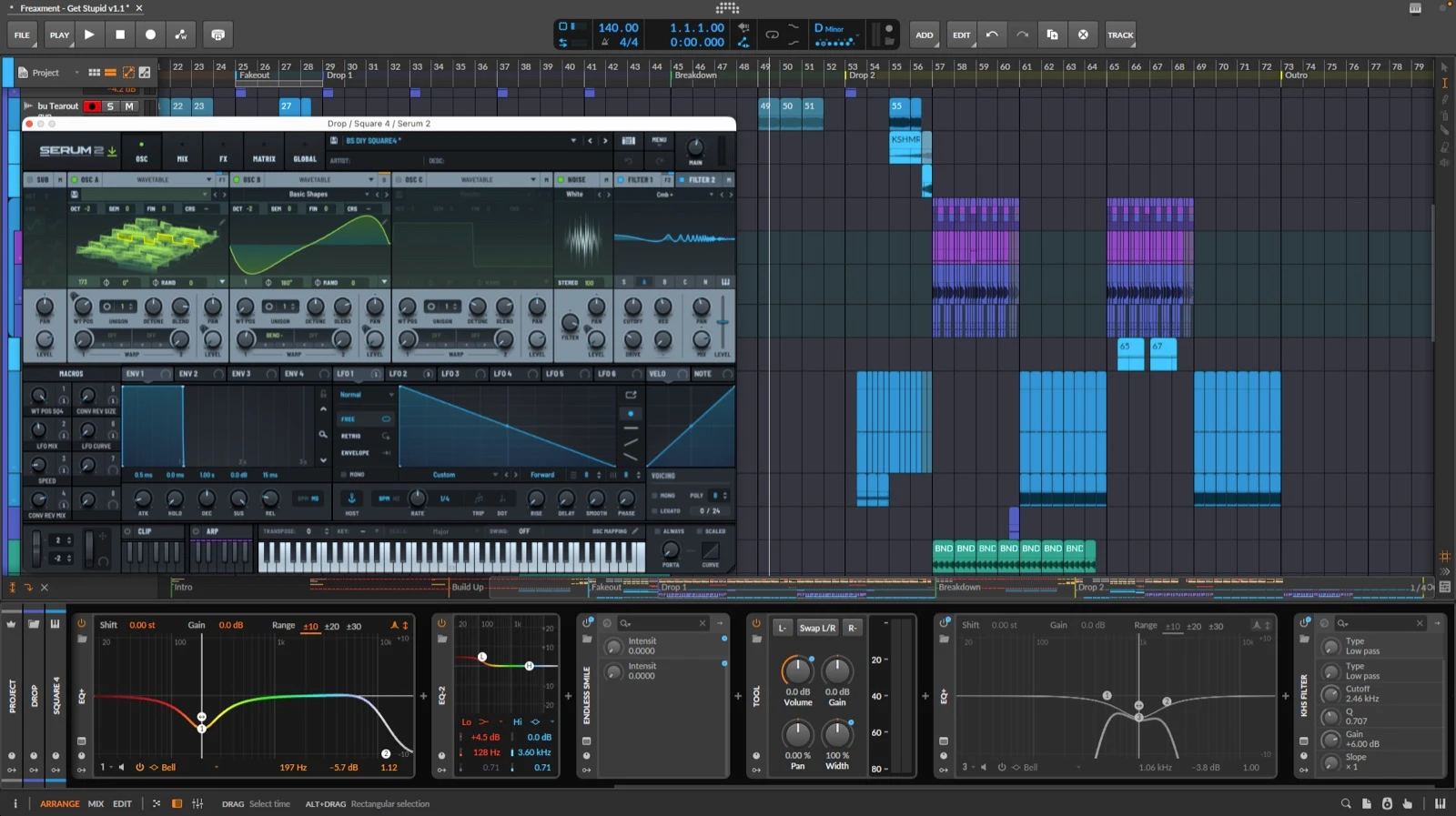Toggle the SUB oscillator power button

(30, 180)
